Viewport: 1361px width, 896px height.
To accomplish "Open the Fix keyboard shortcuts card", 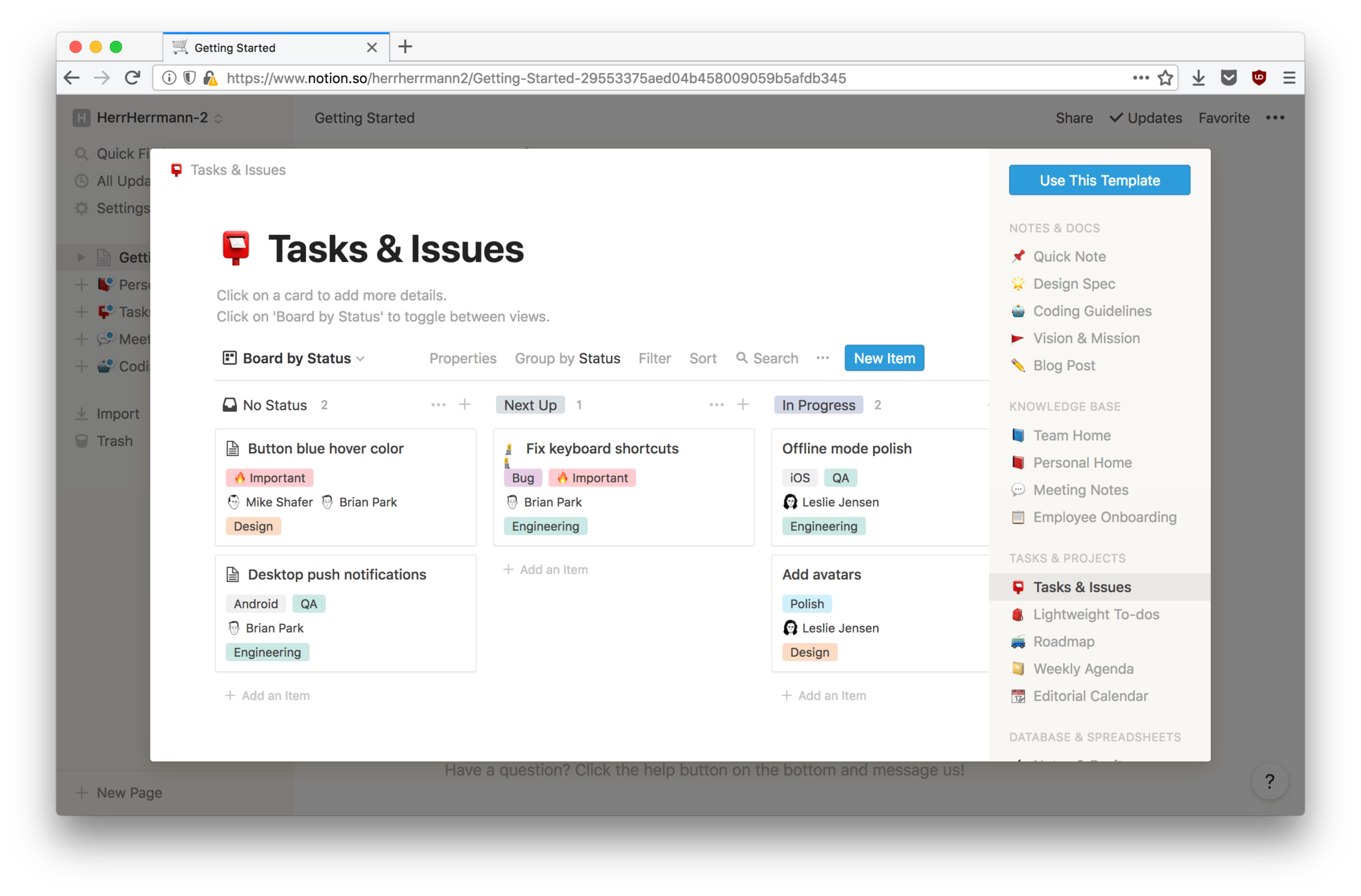I will tap(601, 449).
